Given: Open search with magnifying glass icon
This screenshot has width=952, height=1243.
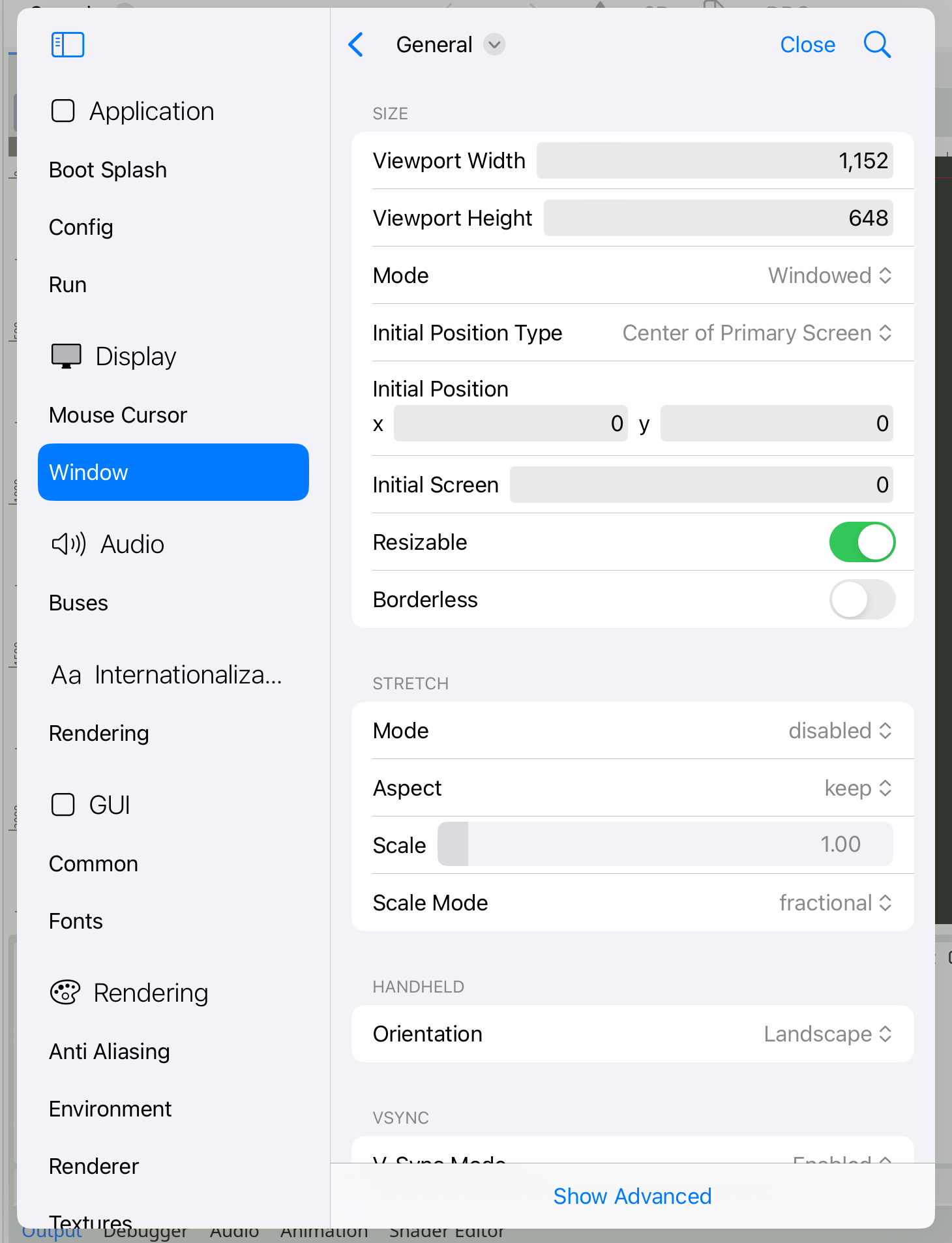Looking at the screenshot, I should point(877,45).
